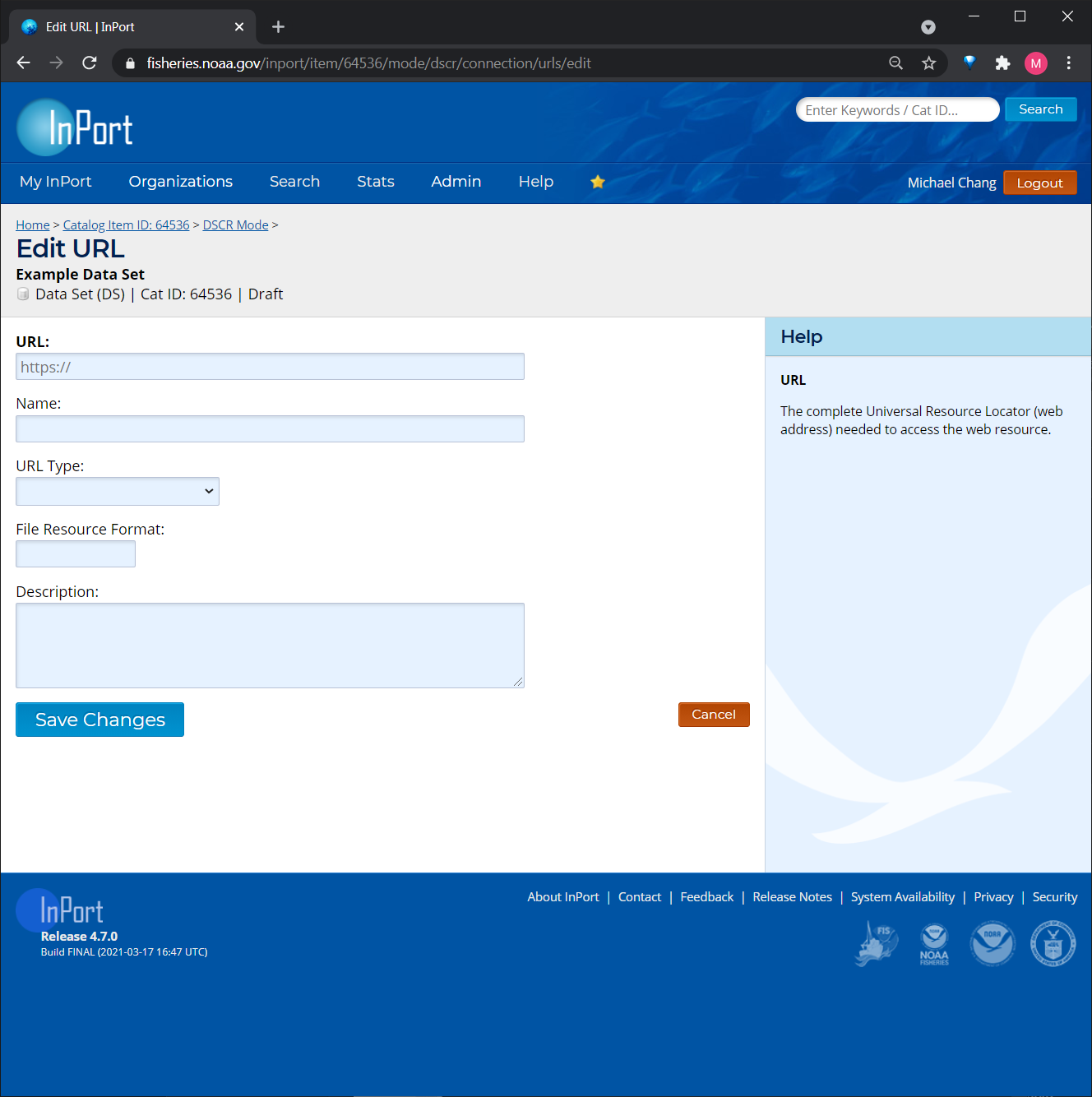
Task: Focus the URL input field
Action: click(270, 367)
